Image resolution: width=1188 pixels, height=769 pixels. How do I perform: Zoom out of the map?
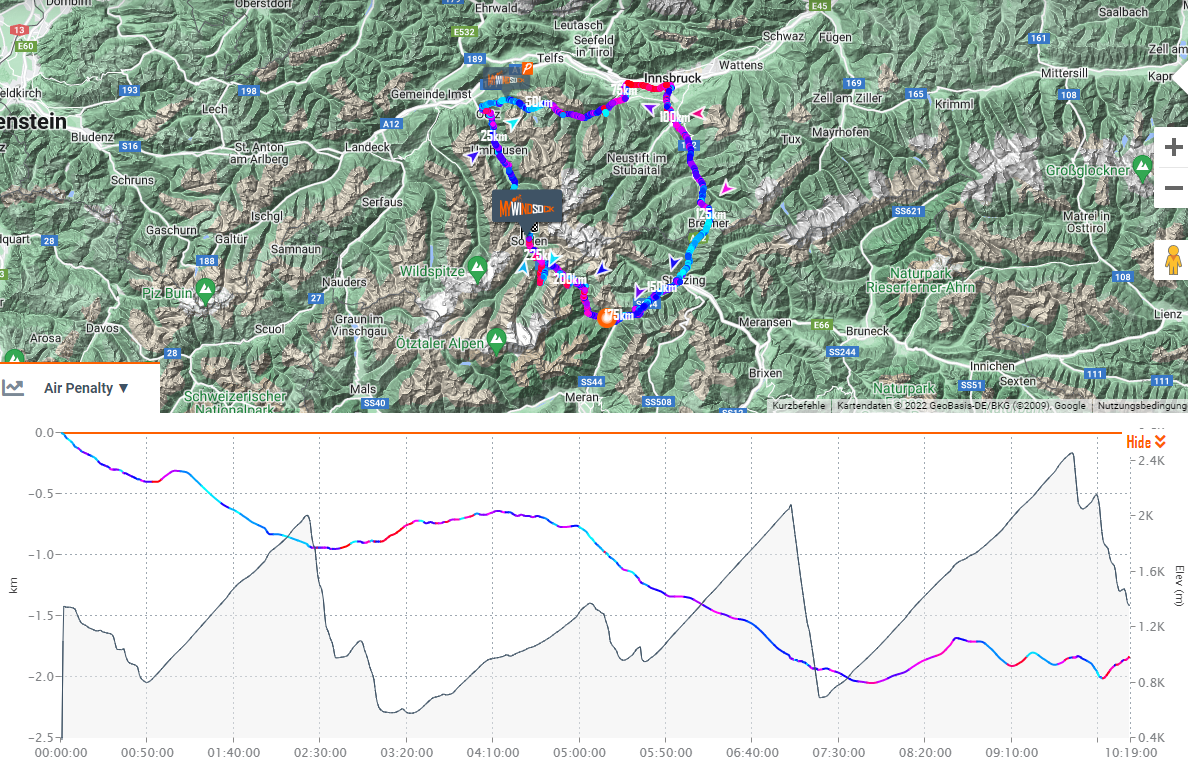(1173, 188)
